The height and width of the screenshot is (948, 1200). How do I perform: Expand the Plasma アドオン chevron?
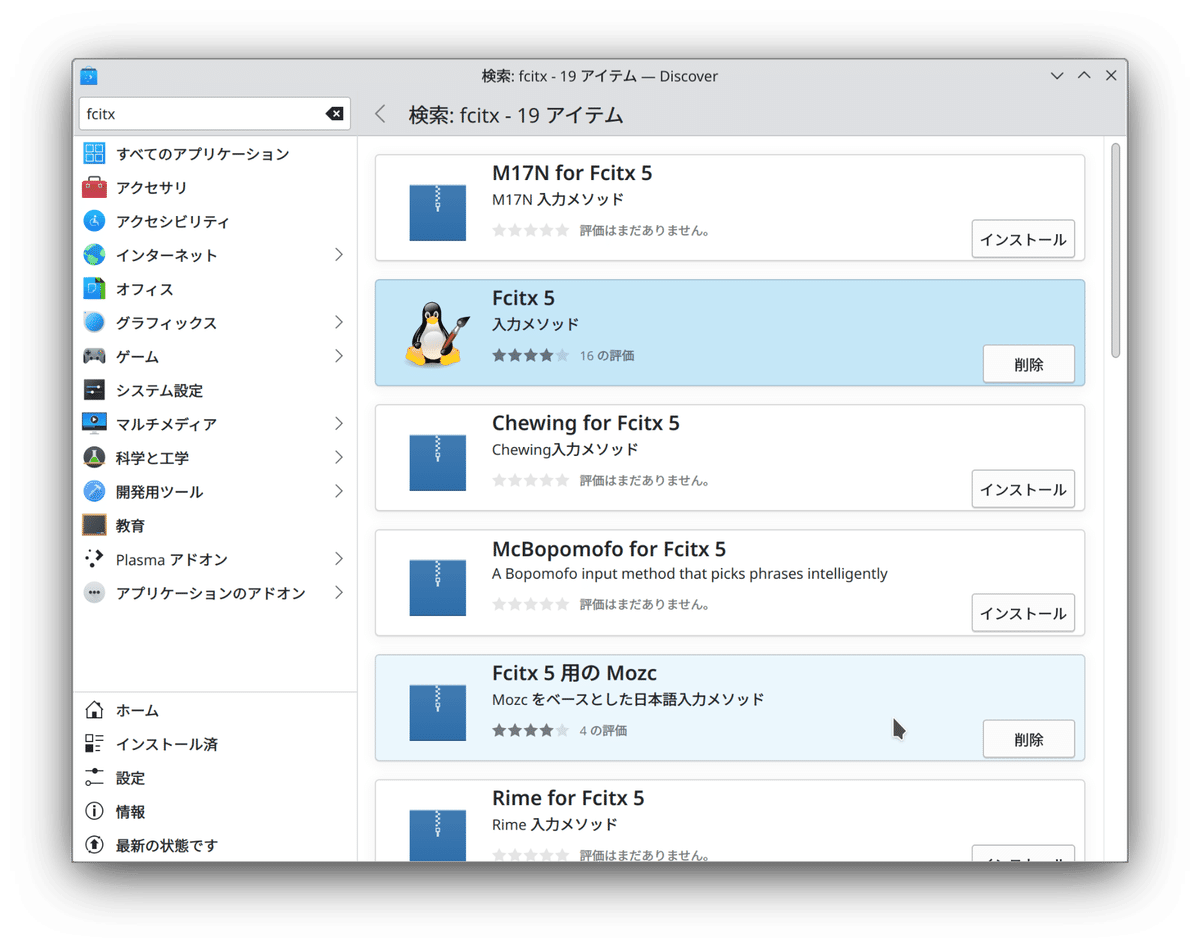coord(339,559)
